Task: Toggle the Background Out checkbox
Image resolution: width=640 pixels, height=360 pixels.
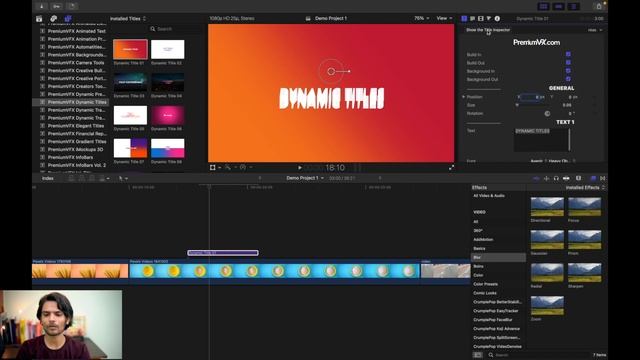Action: 568,79
